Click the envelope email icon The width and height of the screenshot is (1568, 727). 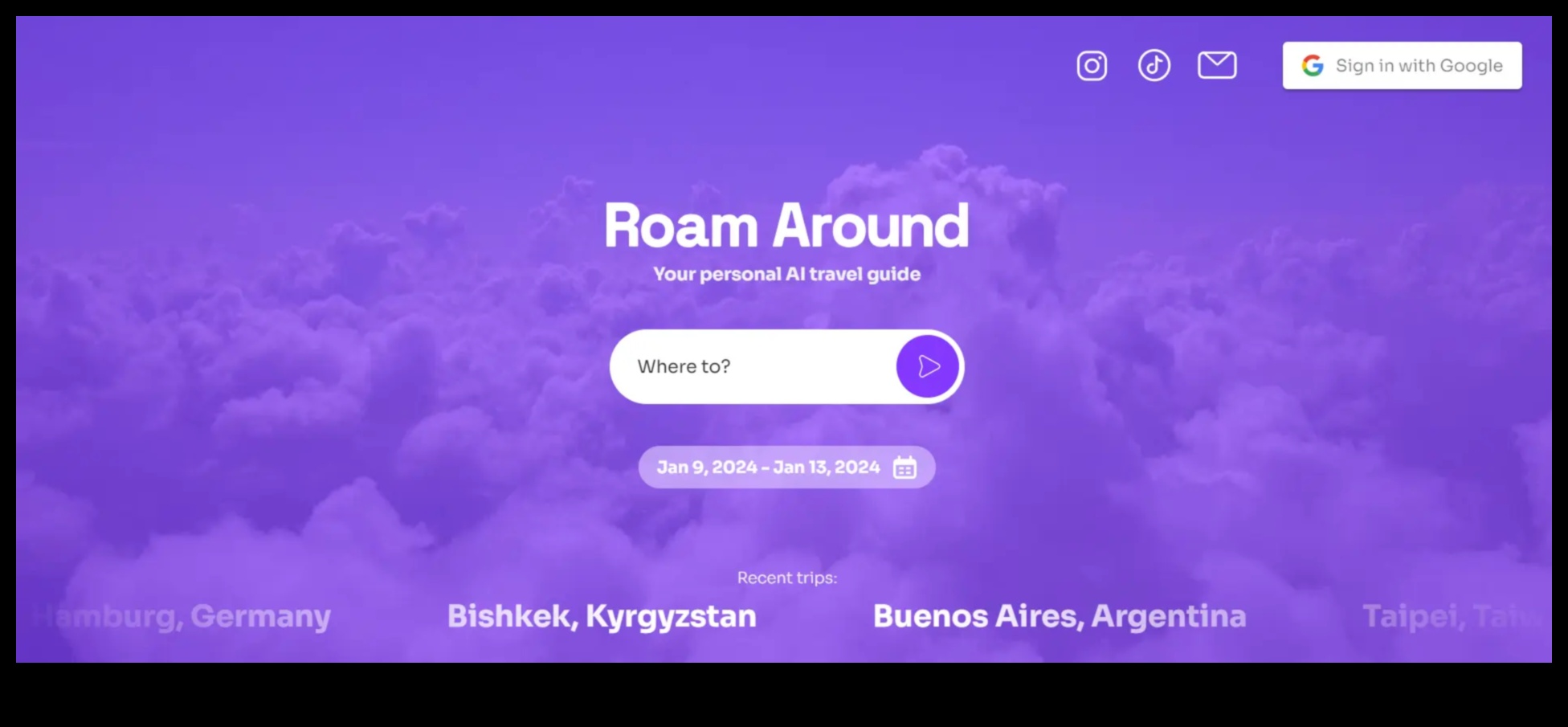click(1217, 65)
